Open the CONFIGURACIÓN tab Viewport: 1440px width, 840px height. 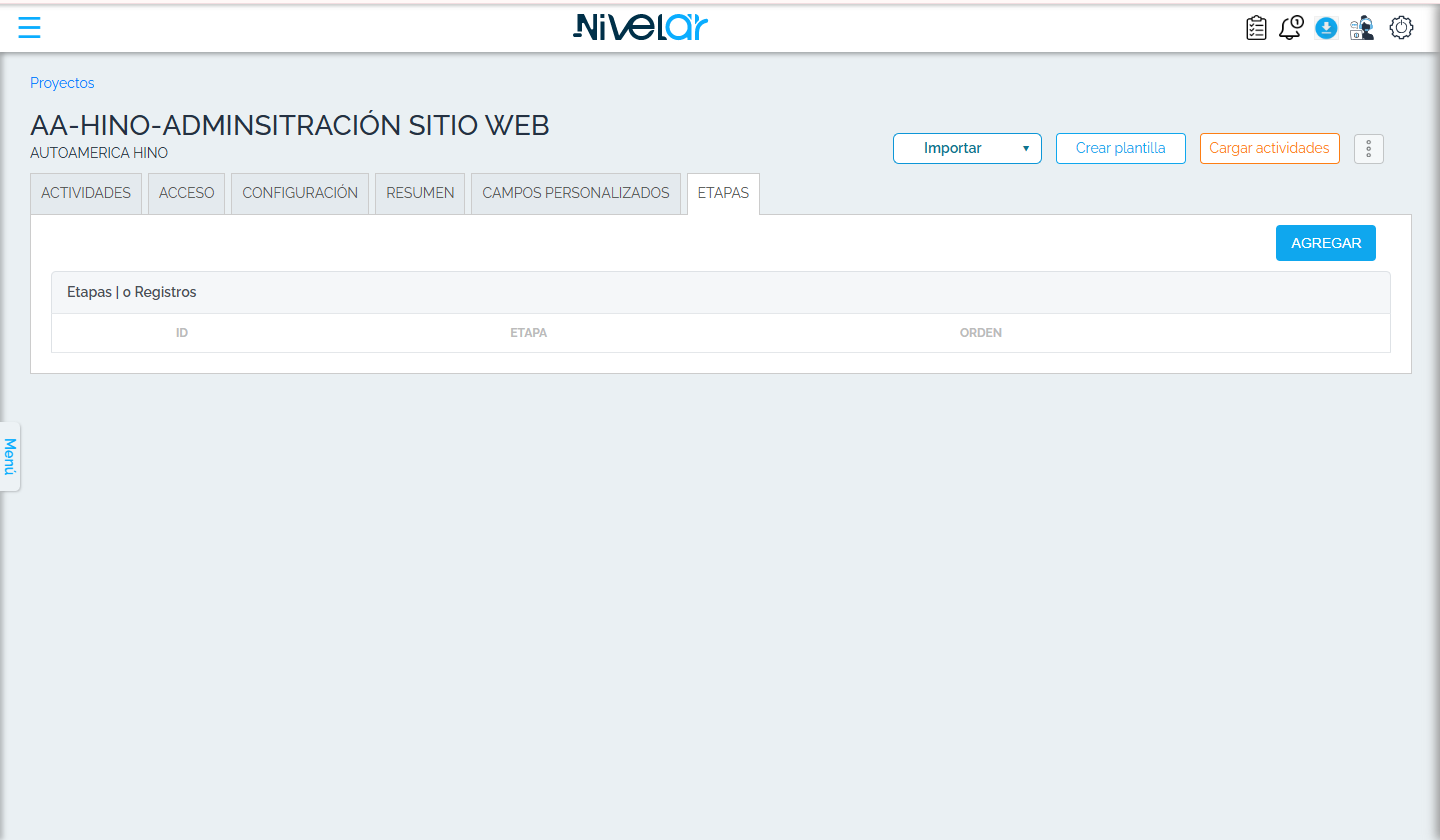pos(300,193)
